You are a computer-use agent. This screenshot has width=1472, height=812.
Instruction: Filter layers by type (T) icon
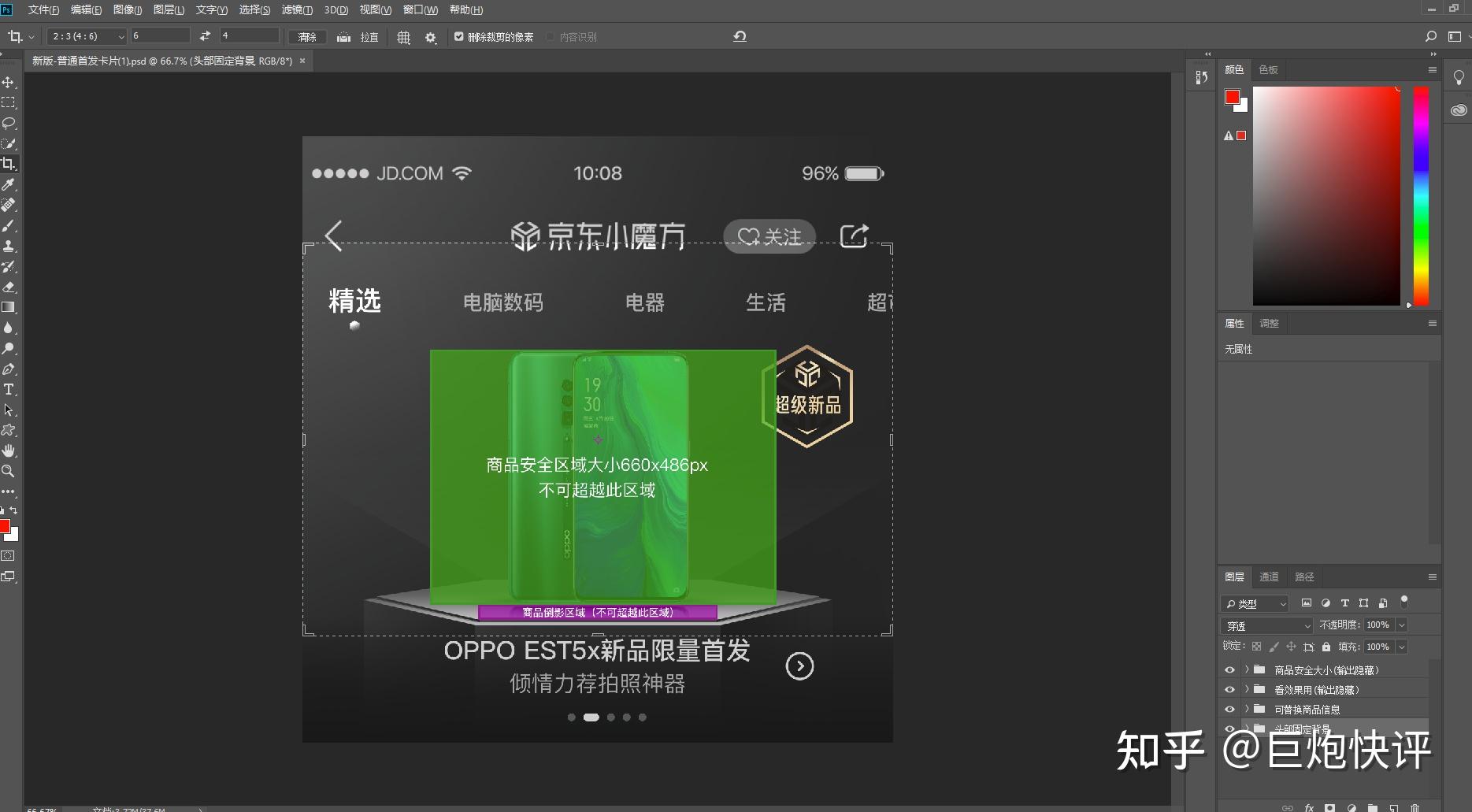pos(1344,603)
